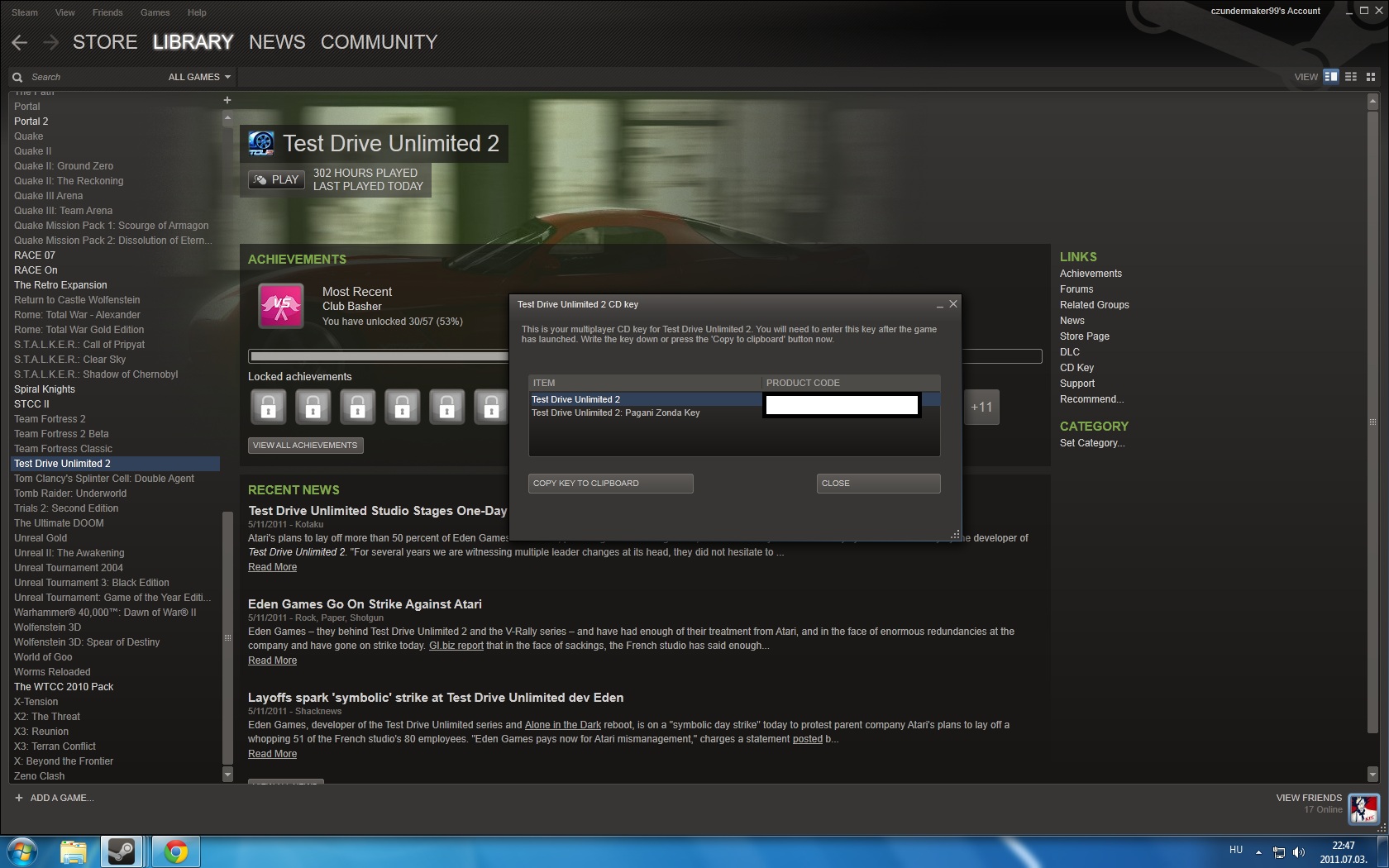Open the Friends menu
The width and height of the screenshot is (1389, 868).
click(x=107, y=12)
